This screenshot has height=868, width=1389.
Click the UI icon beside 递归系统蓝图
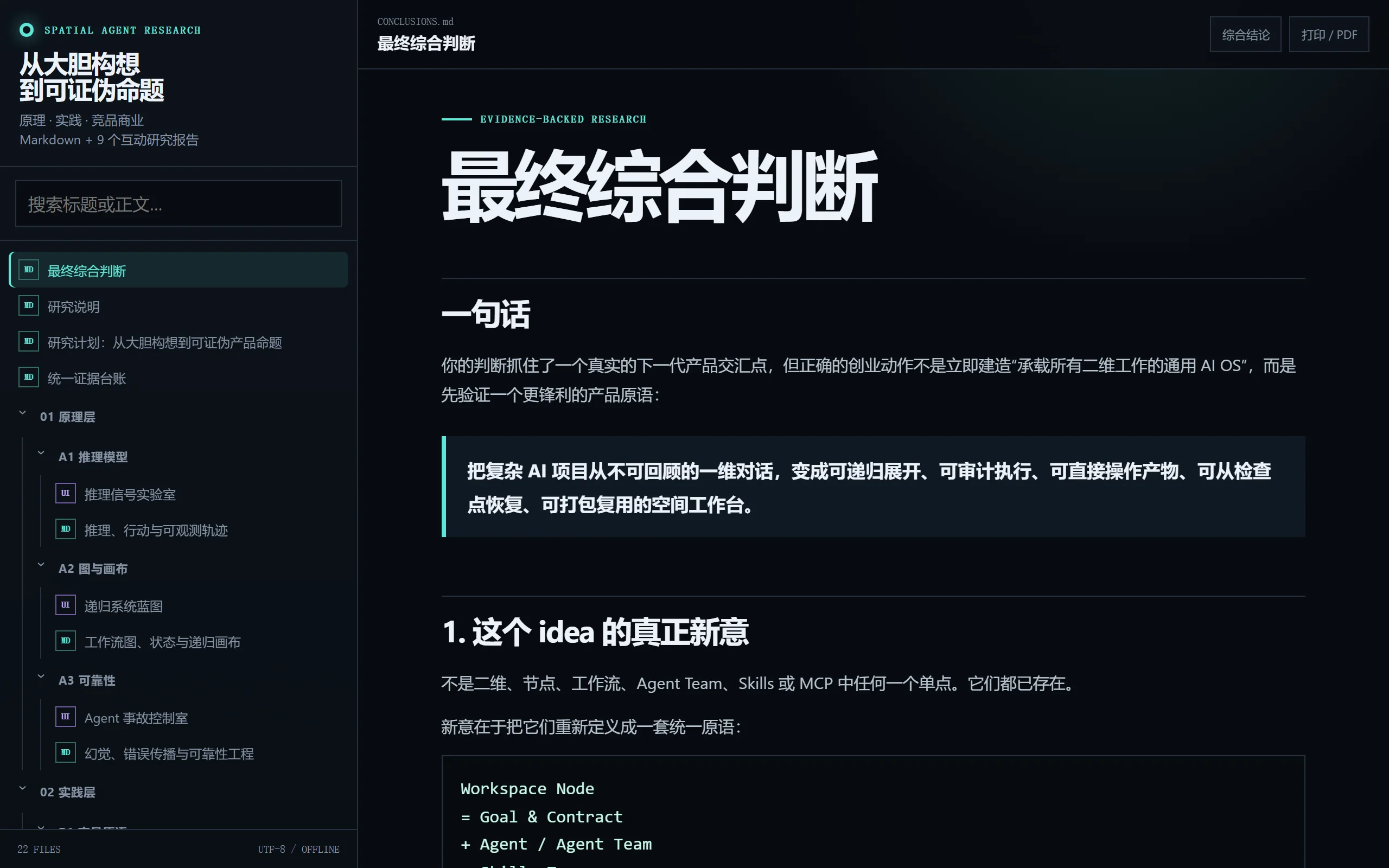66,605
